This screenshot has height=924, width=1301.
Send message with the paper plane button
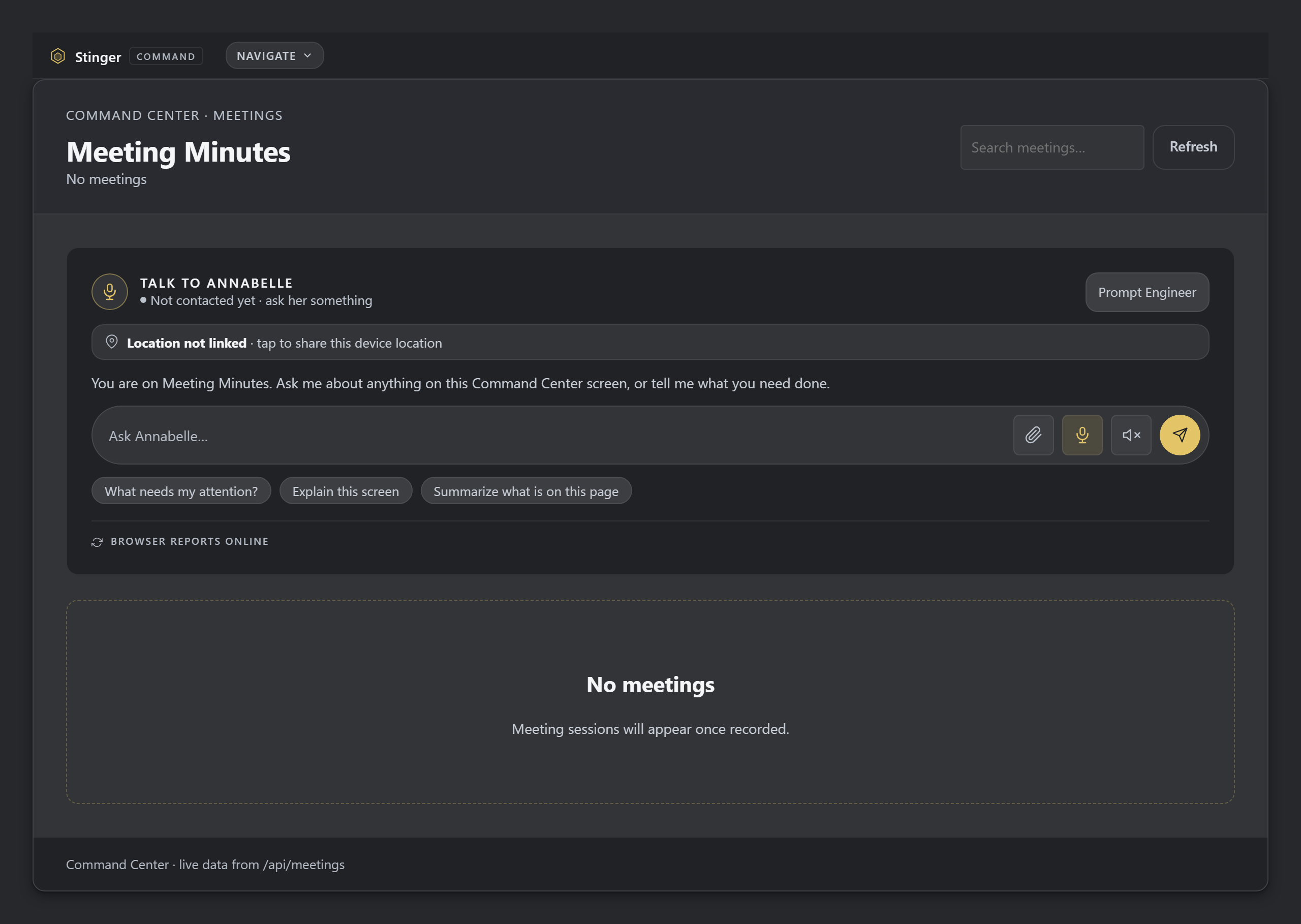[x=1180, y=435]
